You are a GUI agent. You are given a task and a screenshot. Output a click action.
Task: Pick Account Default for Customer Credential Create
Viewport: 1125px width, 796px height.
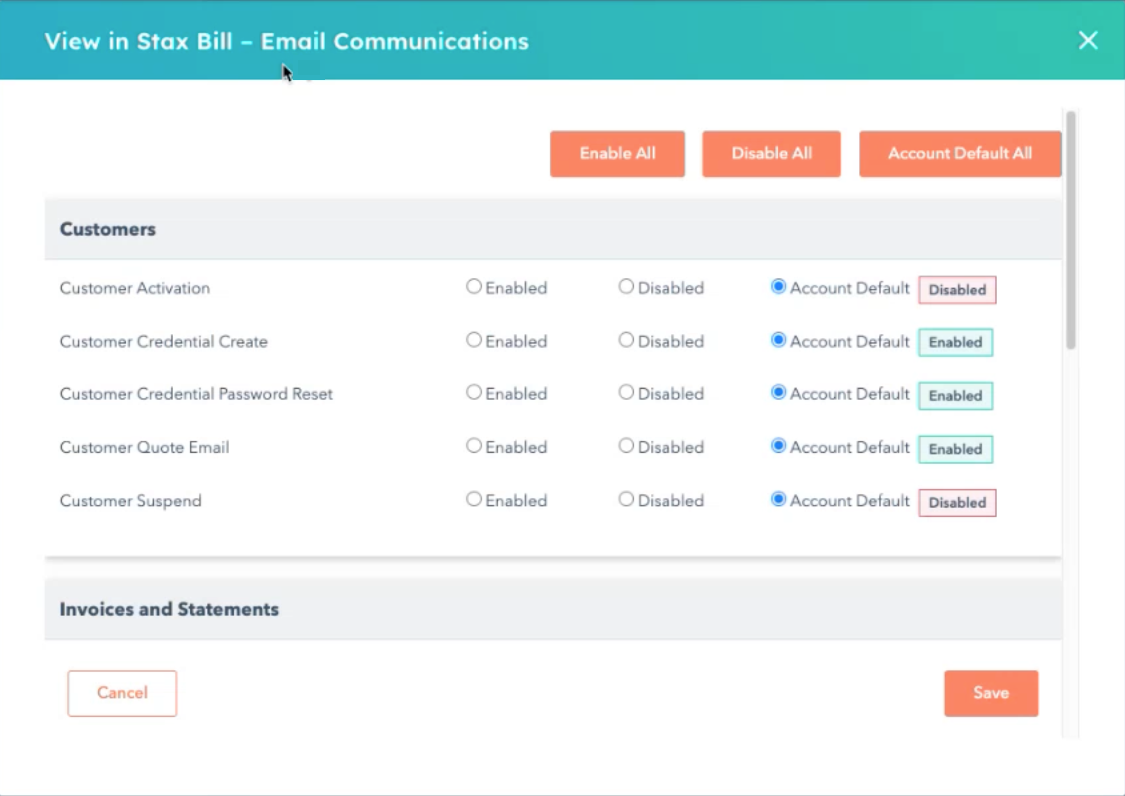click(x=778, y=340)
